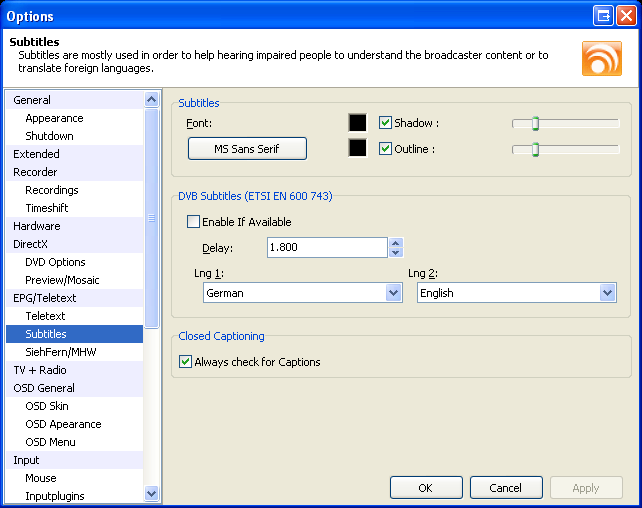
Task: Click the MS Sans Serif font button
Action: pyautogui.click(x=247, y=149)
